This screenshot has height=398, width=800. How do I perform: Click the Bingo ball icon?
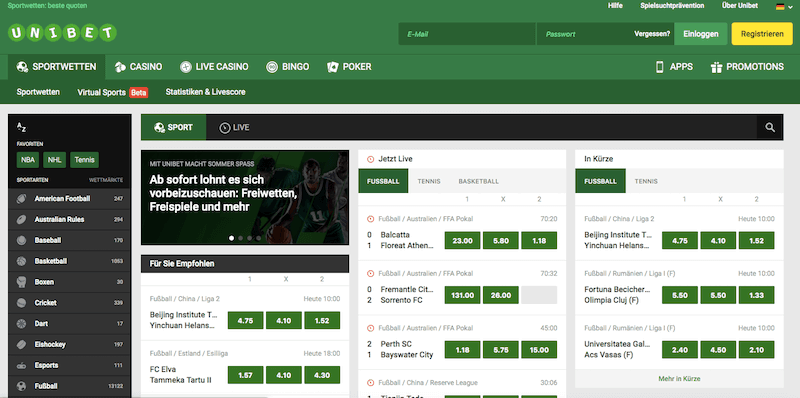click(x=272, y=67)
